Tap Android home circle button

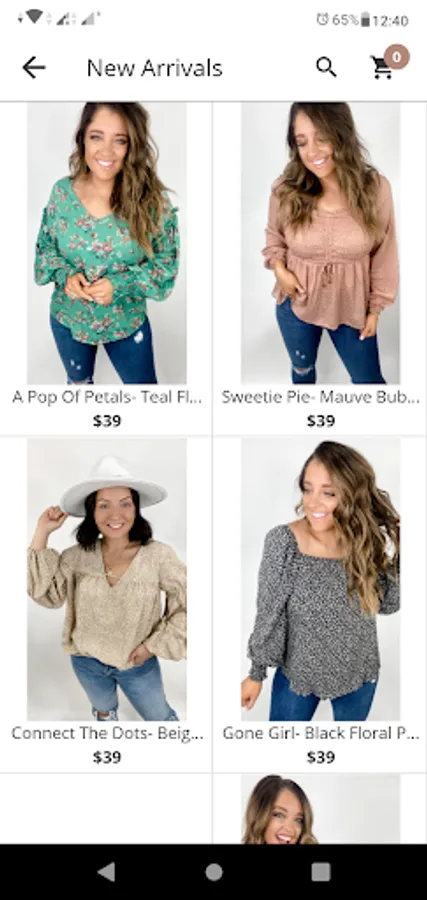(214, 872)
